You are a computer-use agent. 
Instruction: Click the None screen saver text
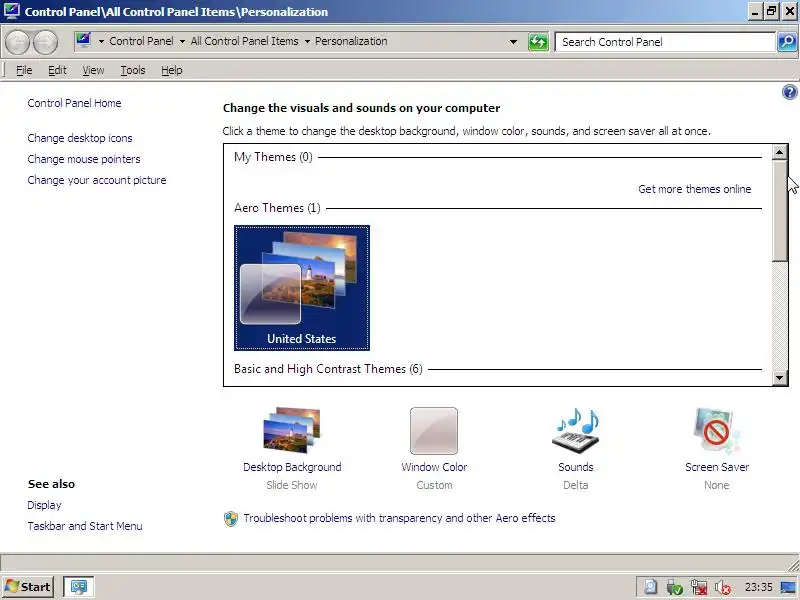(x=716, y=485)
